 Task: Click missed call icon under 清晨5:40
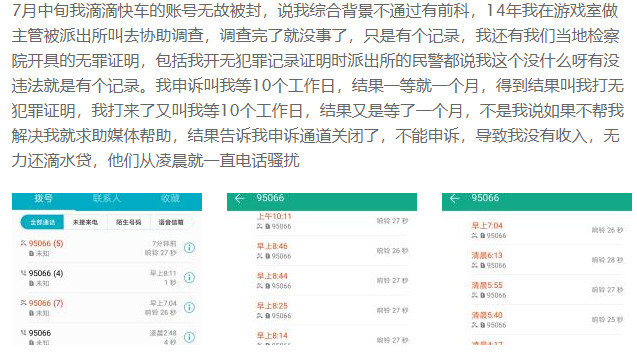(474, 325)
